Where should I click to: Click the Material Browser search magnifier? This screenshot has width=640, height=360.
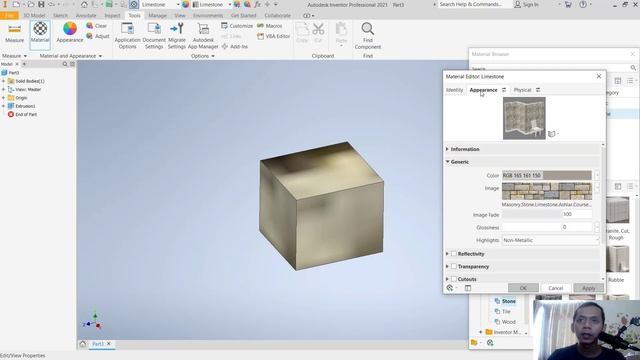(633, 68)
